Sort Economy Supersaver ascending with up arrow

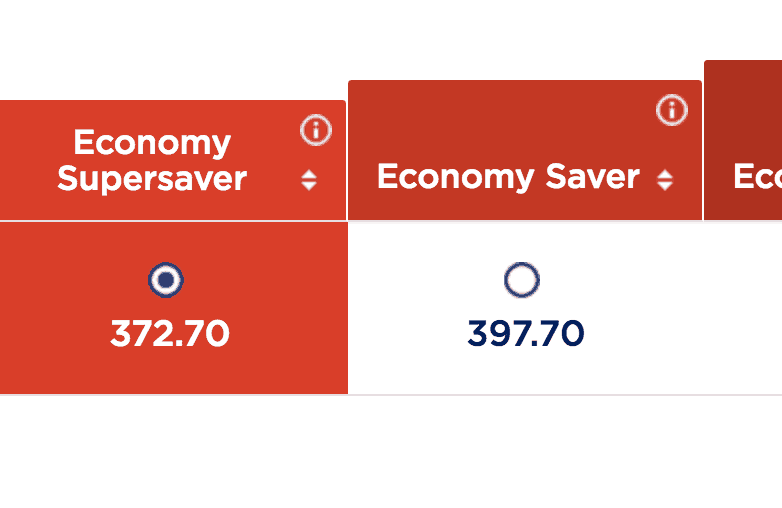tap(309, 173)
